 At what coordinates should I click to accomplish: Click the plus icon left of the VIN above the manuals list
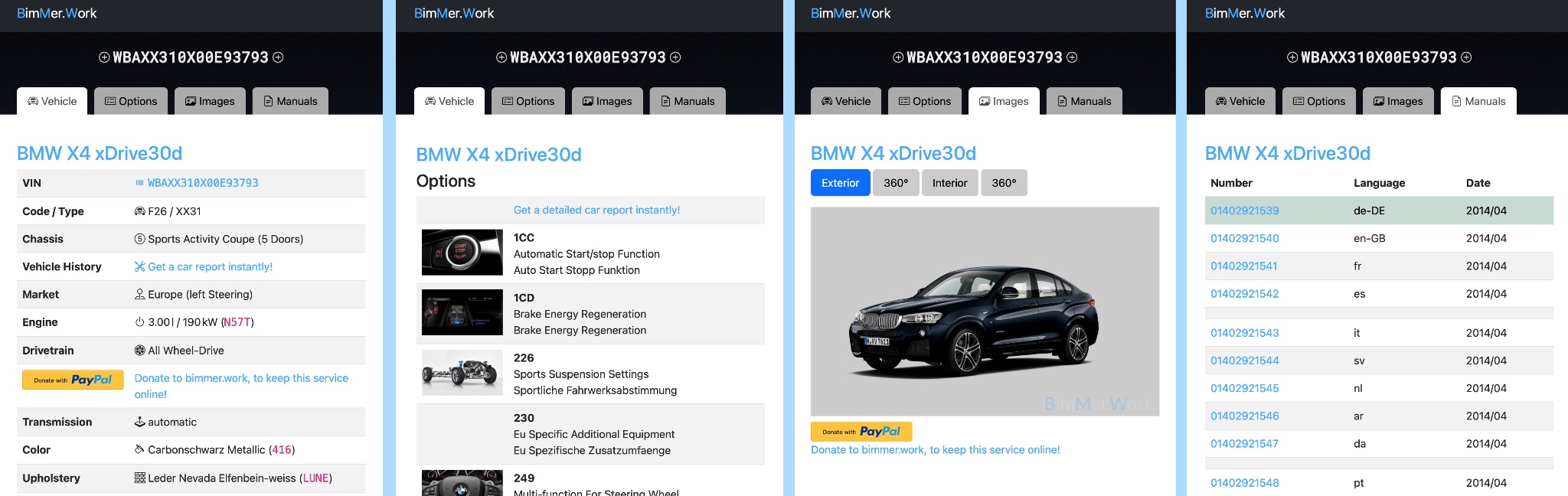pyautogui.click(x=1292, y=57)
